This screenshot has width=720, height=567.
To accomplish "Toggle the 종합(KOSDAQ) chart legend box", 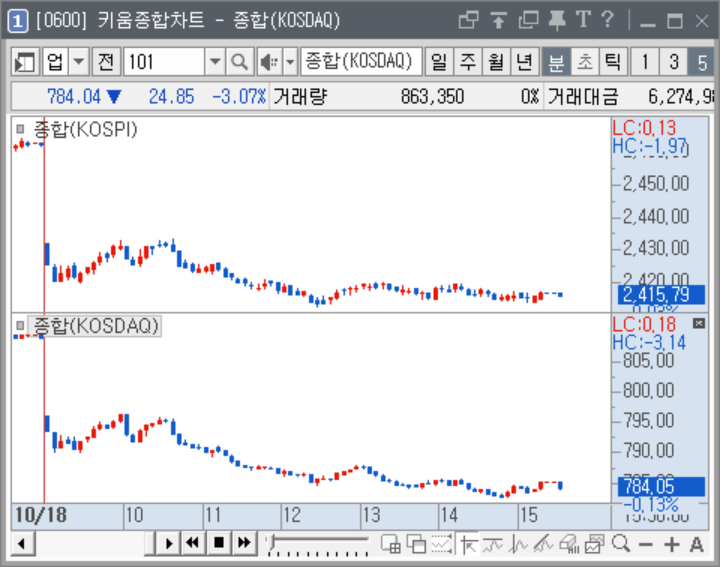I will click(x=20, y=326).
